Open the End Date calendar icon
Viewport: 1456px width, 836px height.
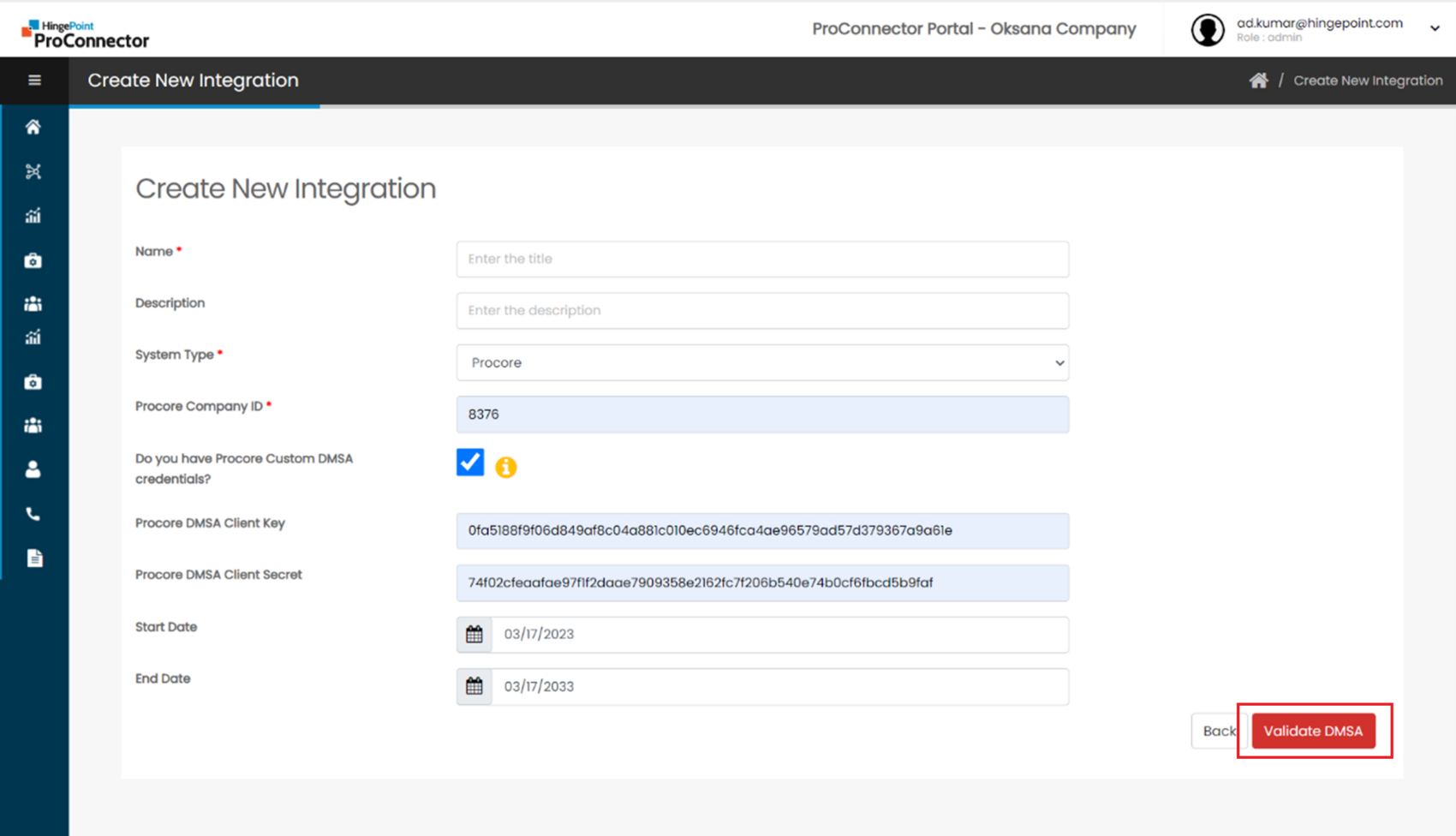point(474,687)
